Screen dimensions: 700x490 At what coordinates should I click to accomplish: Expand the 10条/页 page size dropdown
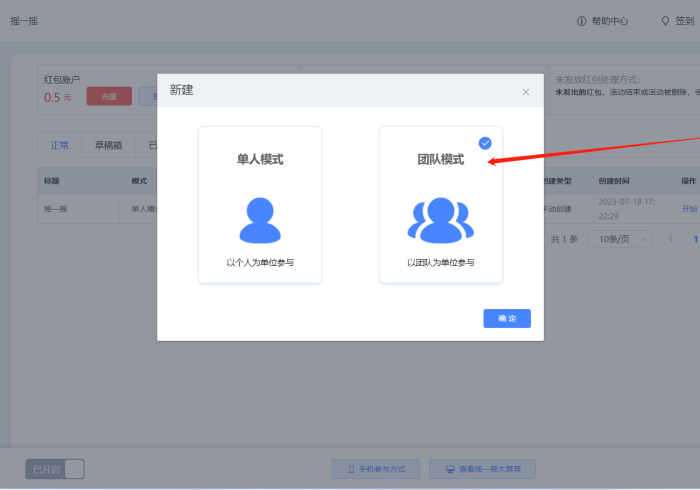click(616, 239)
